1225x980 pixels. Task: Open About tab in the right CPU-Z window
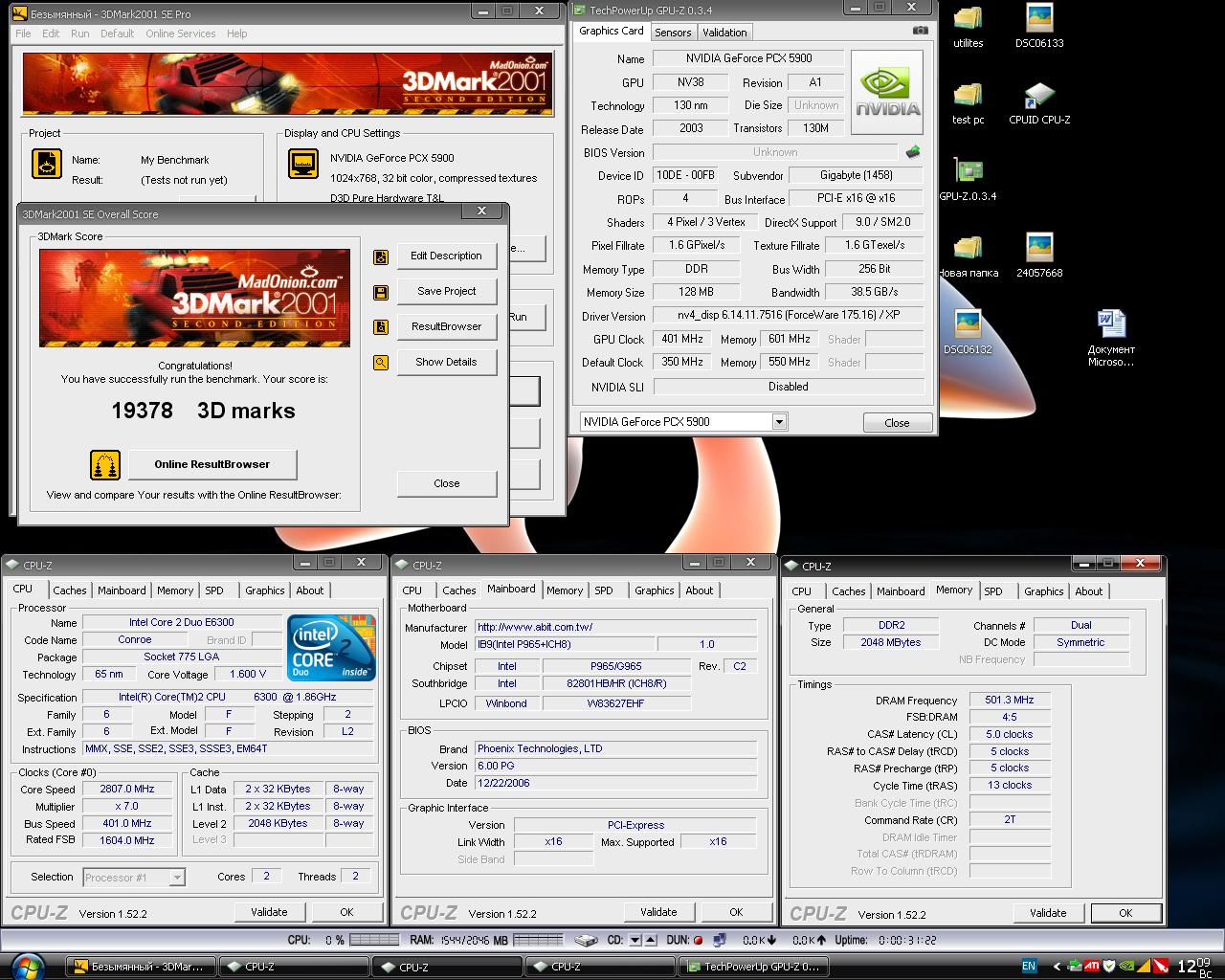coord(1089,591)
